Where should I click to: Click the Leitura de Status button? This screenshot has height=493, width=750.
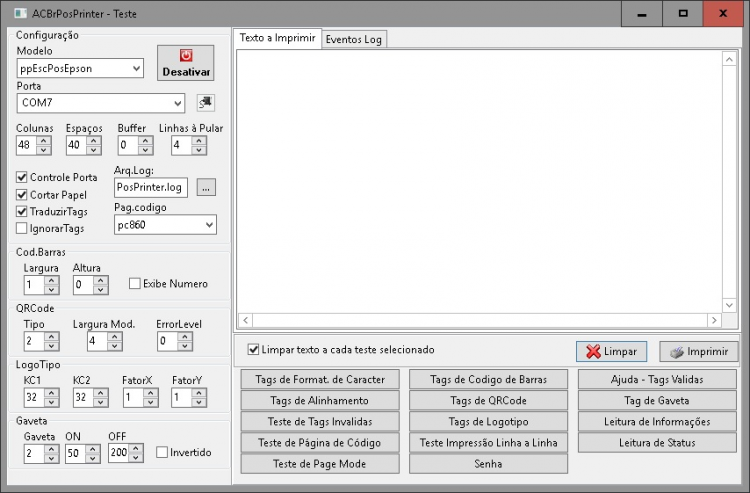tap(657, 443)
